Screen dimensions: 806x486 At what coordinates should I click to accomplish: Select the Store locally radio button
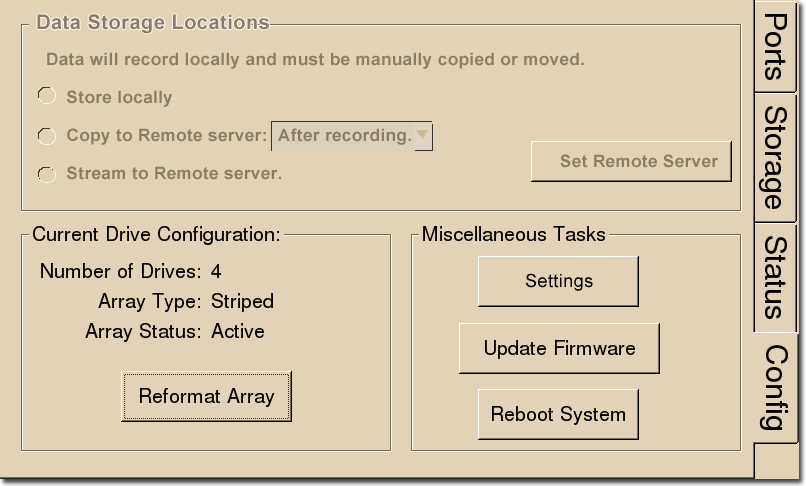[x=47, y=96]
